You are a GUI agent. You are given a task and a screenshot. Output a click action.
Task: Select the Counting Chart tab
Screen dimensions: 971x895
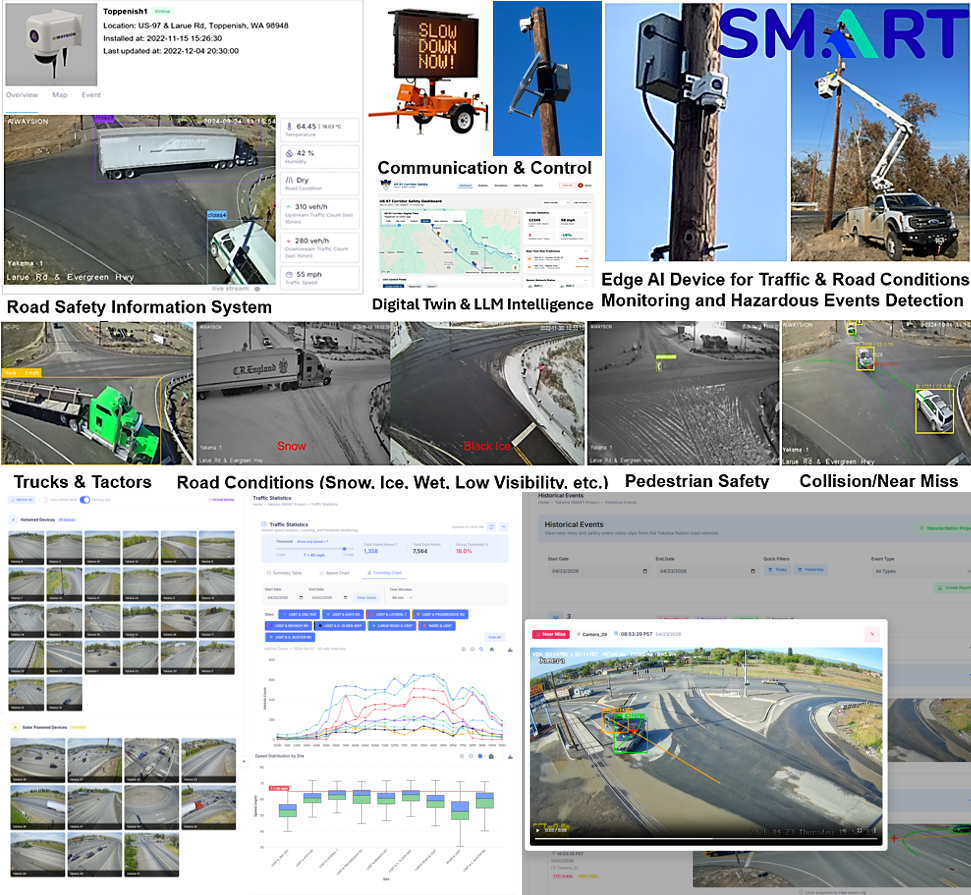(x=385, y=573)
